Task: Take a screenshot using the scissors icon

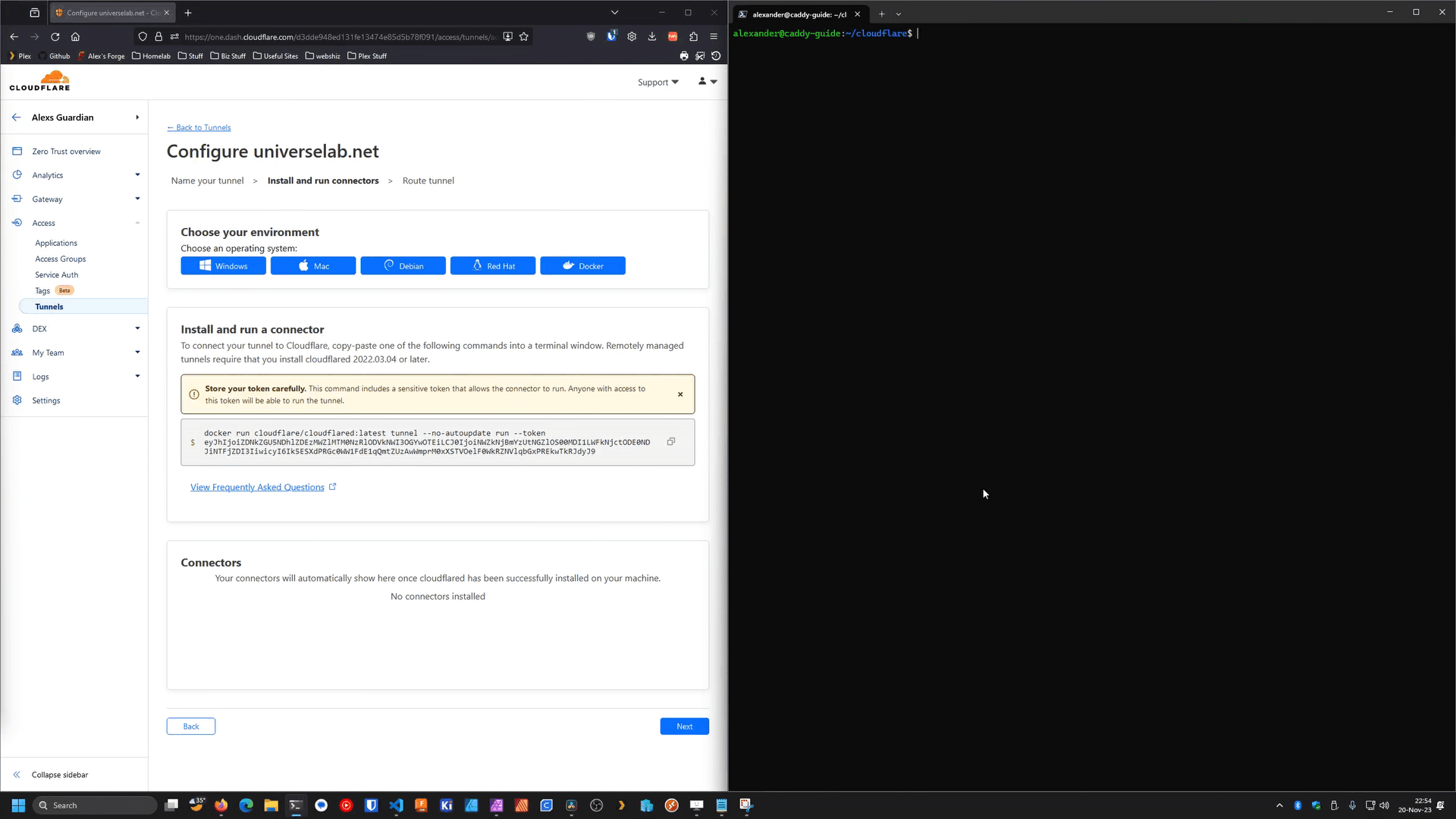Action: tap(700, 55)
